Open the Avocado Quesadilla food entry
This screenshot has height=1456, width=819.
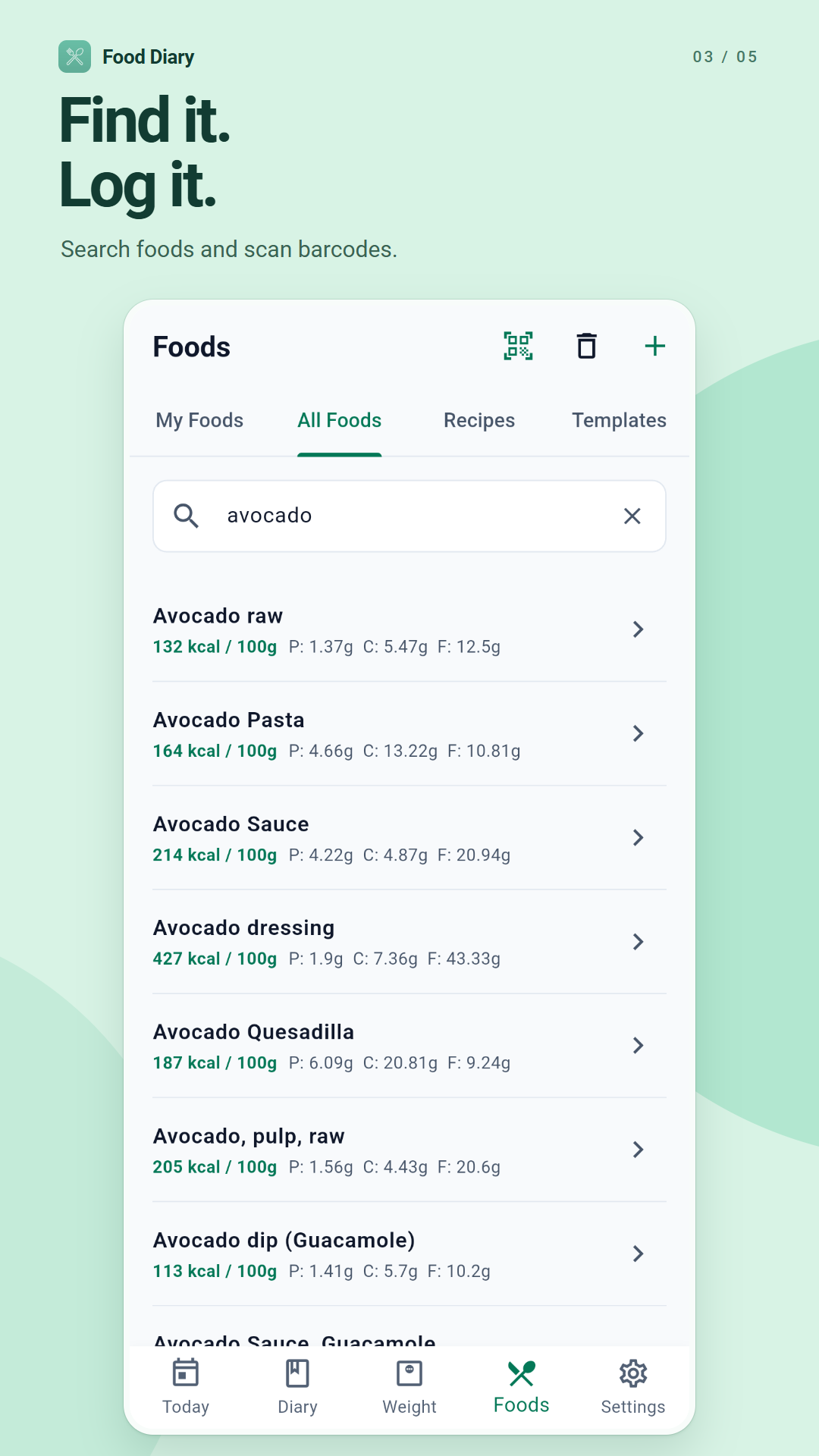pos(409,1046)
